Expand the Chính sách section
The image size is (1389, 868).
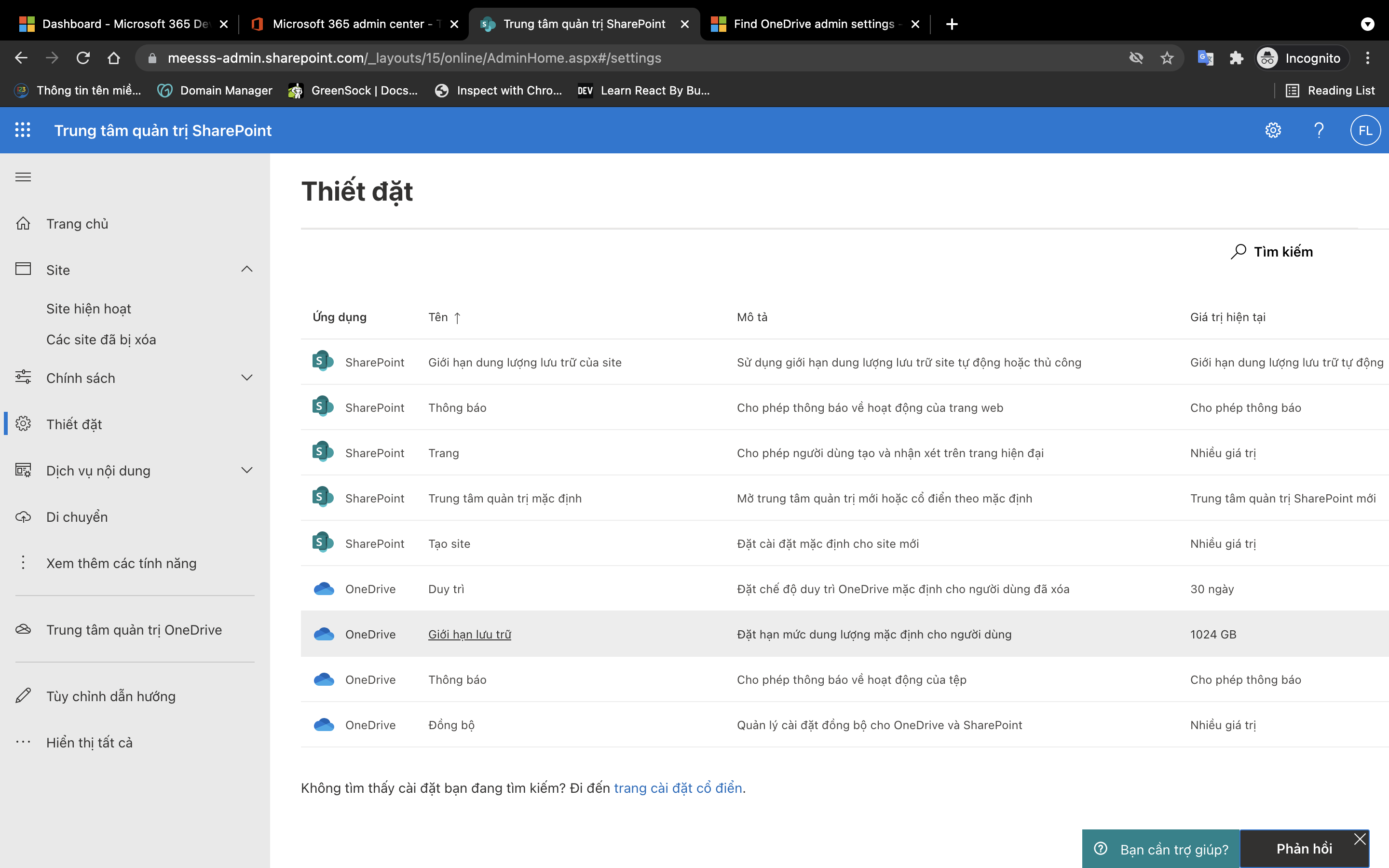click(x=247, y=377)
